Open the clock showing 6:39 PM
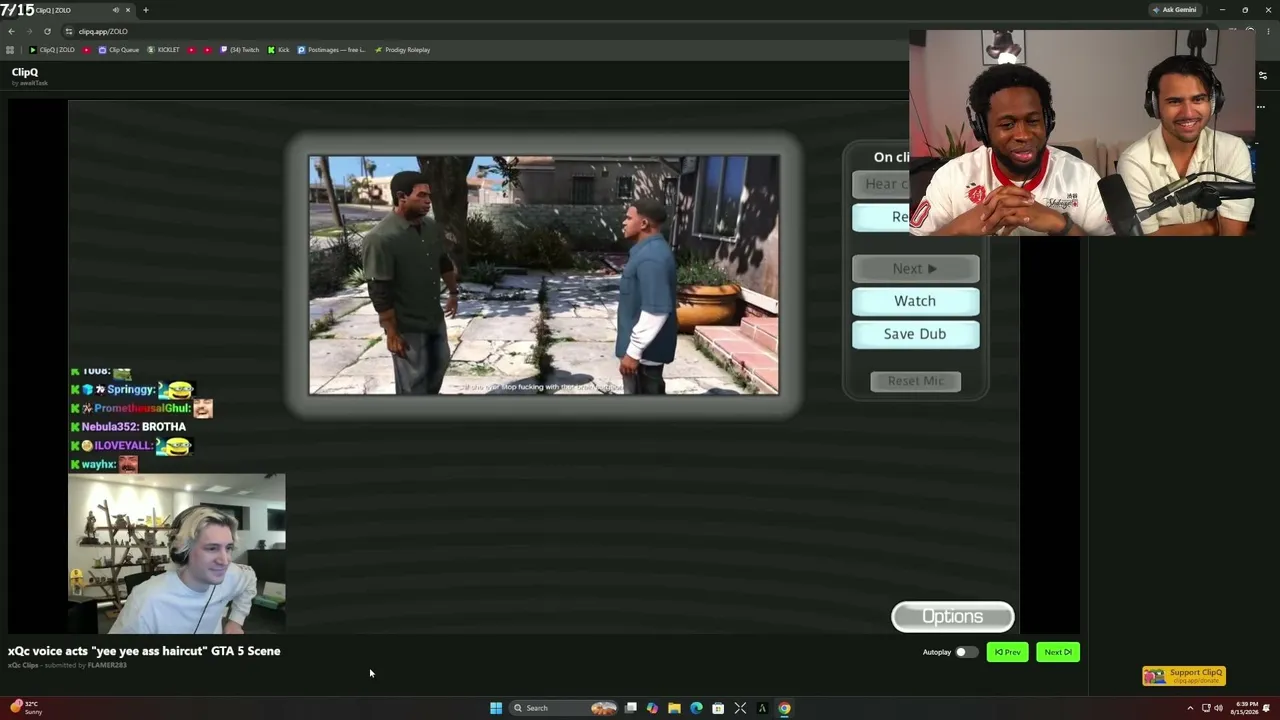Viewport: 1280px width, 720px height. [1246, 708]
